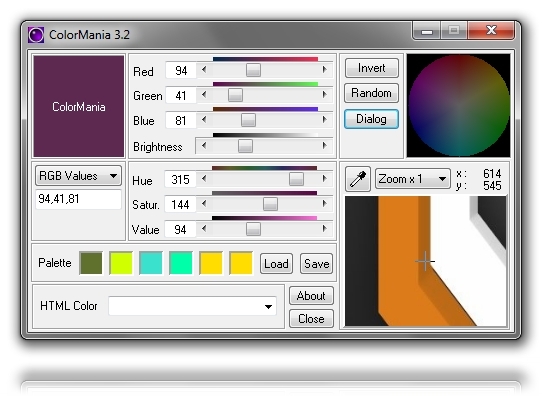Click left arrow of Satur. scrollbar
The width and height of the screenshot is (542, 396).
tap(204, 204)
